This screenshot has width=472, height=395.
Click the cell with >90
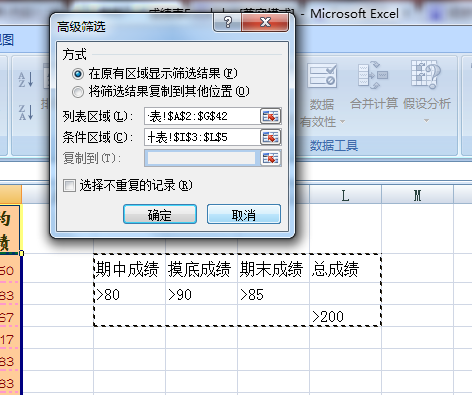pos(202,294)
